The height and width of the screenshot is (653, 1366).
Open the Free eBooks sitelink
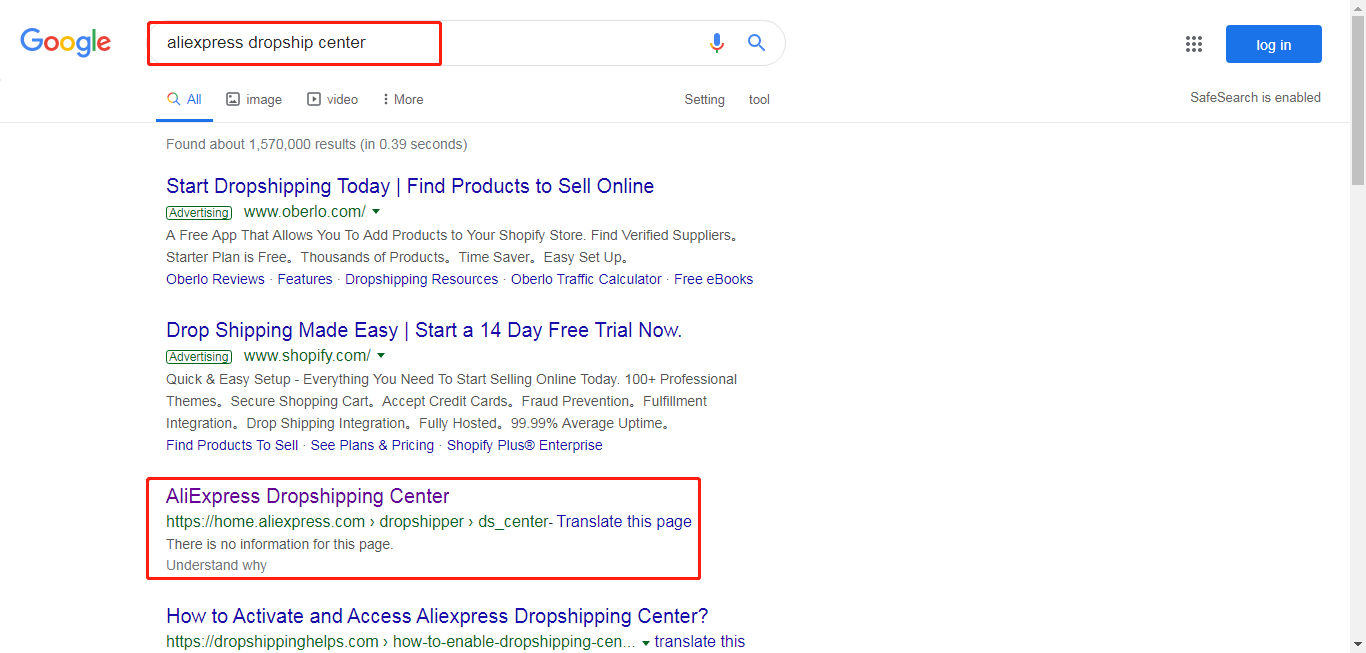coord(713,279)
